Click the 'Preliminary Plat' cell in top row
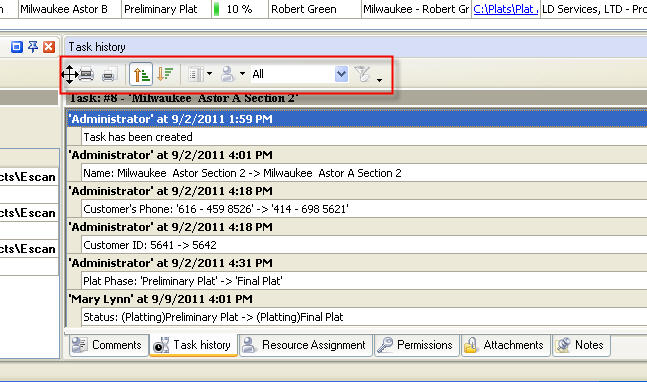This screenshot has width=647, height=382. point(166,9)
